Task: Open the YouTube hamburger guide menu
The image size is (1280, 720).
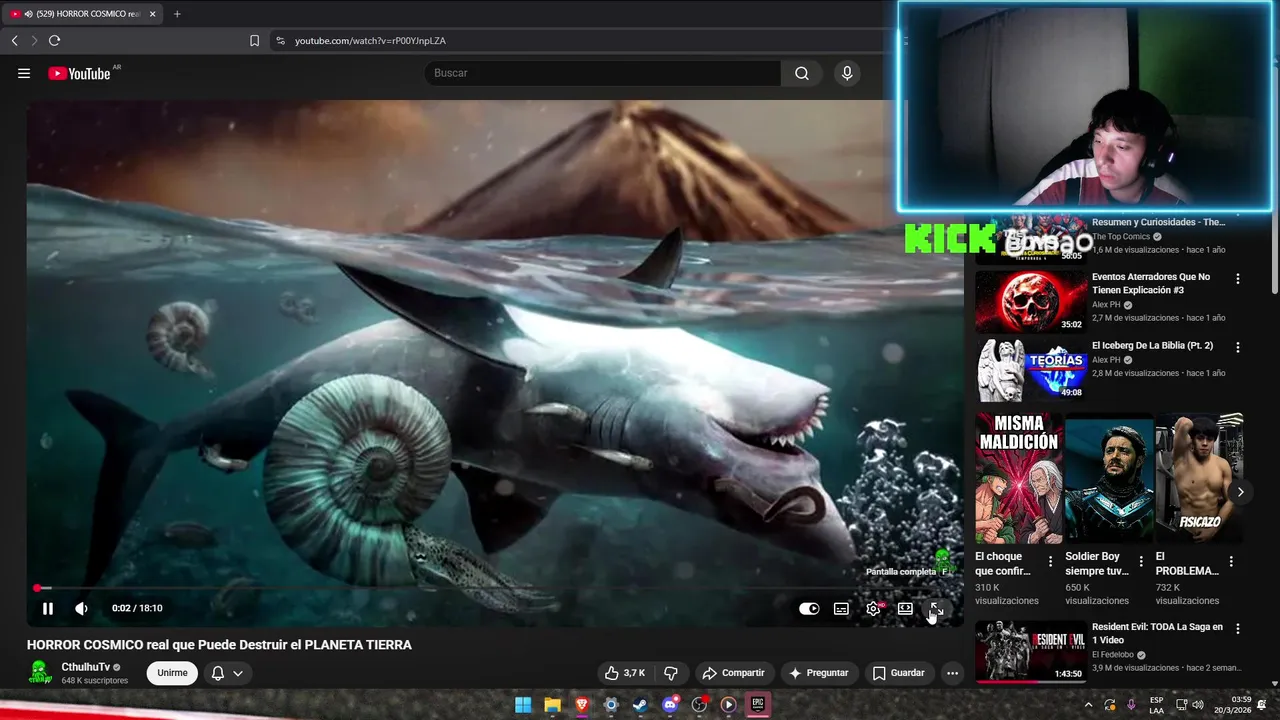Action: [24, 73]
